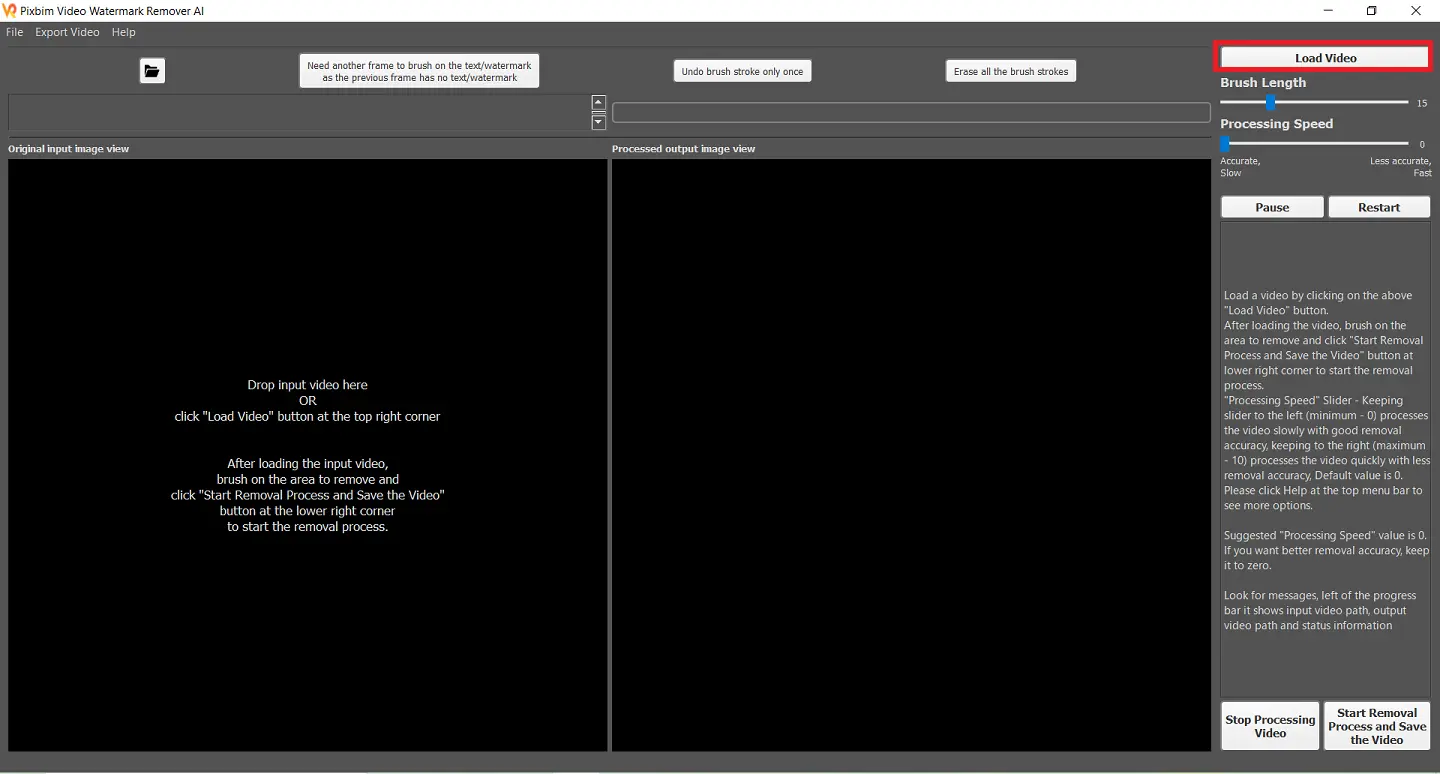Click the Restart button
The image size is (1440, 774).
[1379, 207]
